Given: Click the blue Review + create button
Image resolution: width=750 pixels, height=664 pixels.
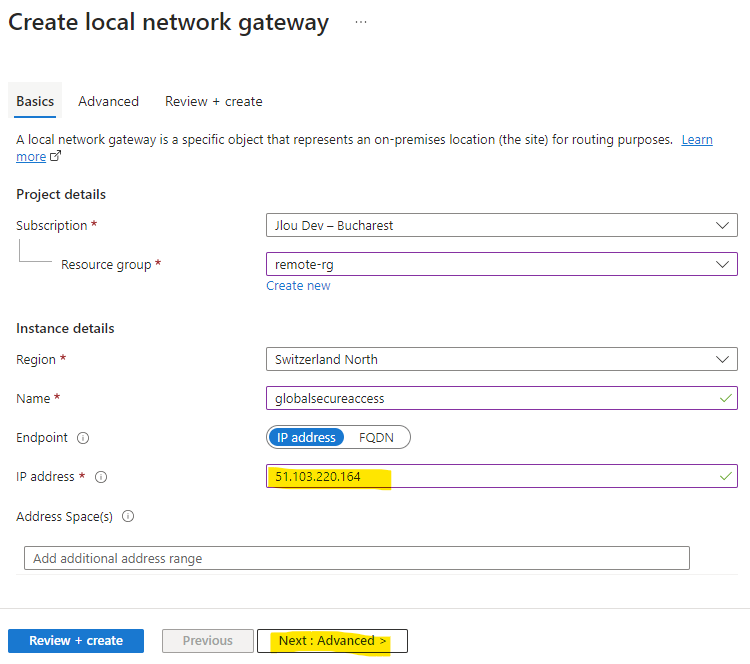Looking at the screenshot, I should (76, 641).
